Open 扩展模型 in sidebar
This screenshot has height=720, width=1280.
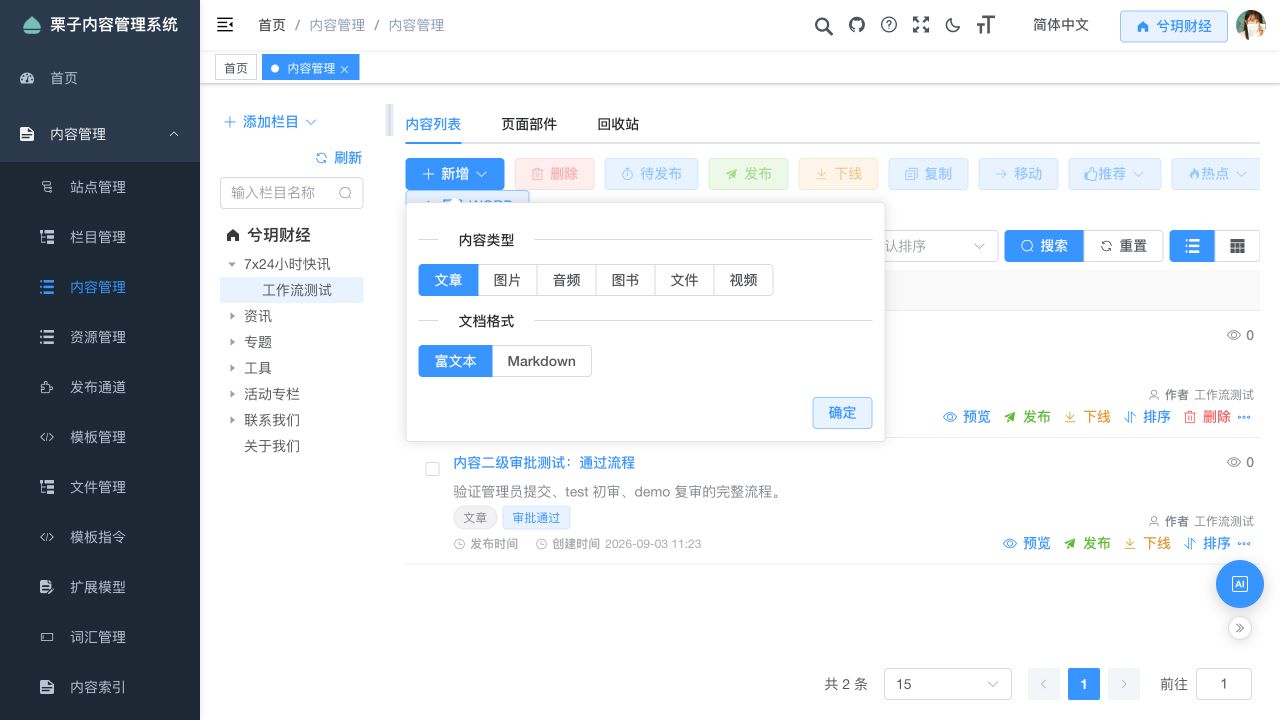(100, 587)
